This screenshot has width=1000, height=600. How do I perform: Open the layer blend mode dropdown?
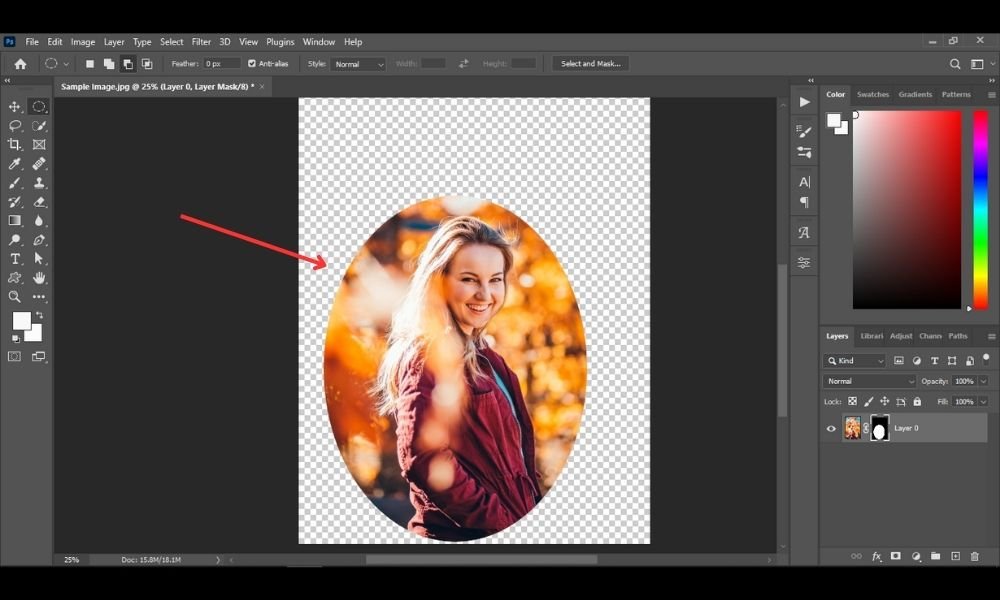coord(869,381)
